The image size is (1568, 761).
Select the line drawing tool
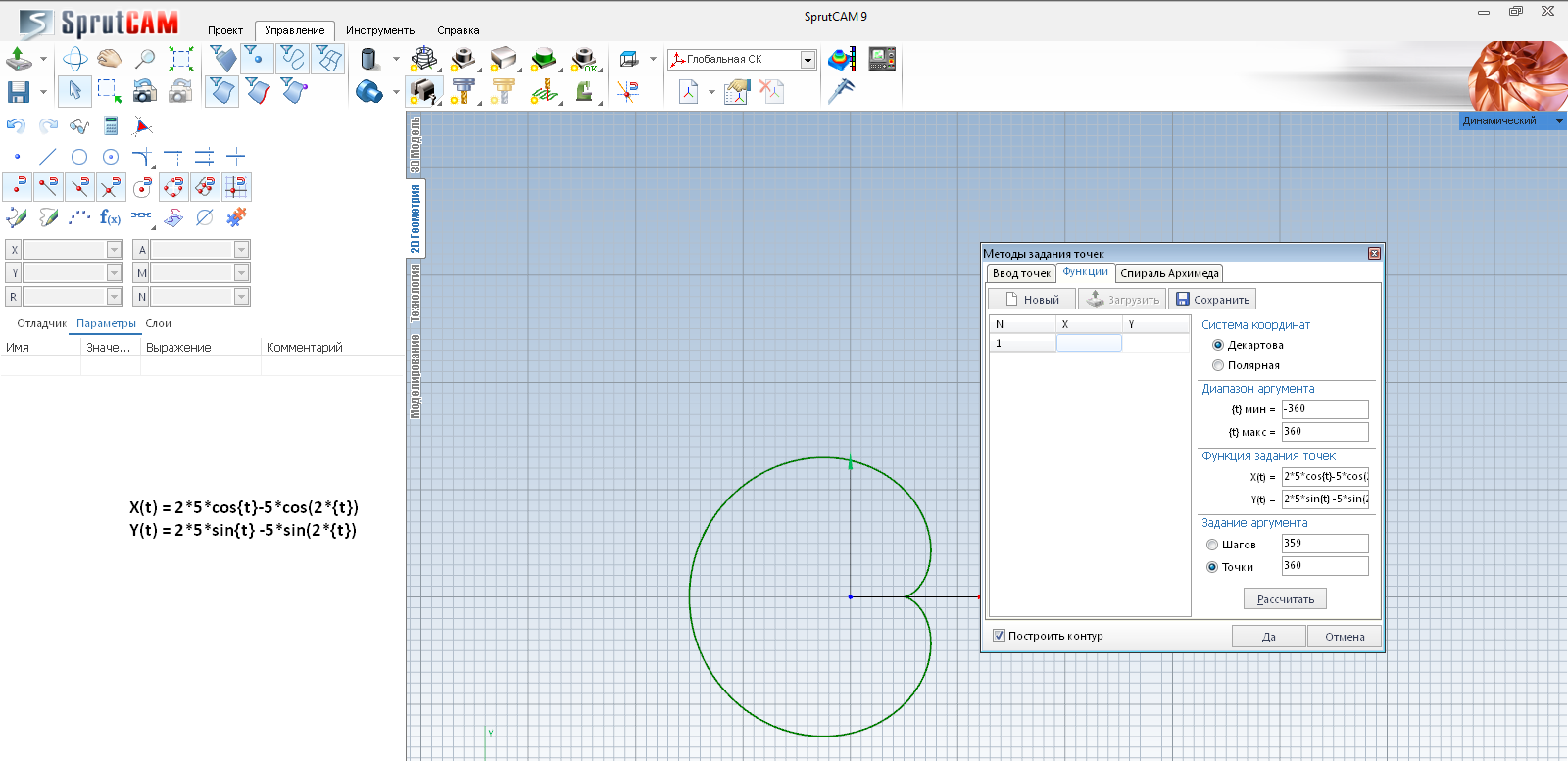point(48,157)
